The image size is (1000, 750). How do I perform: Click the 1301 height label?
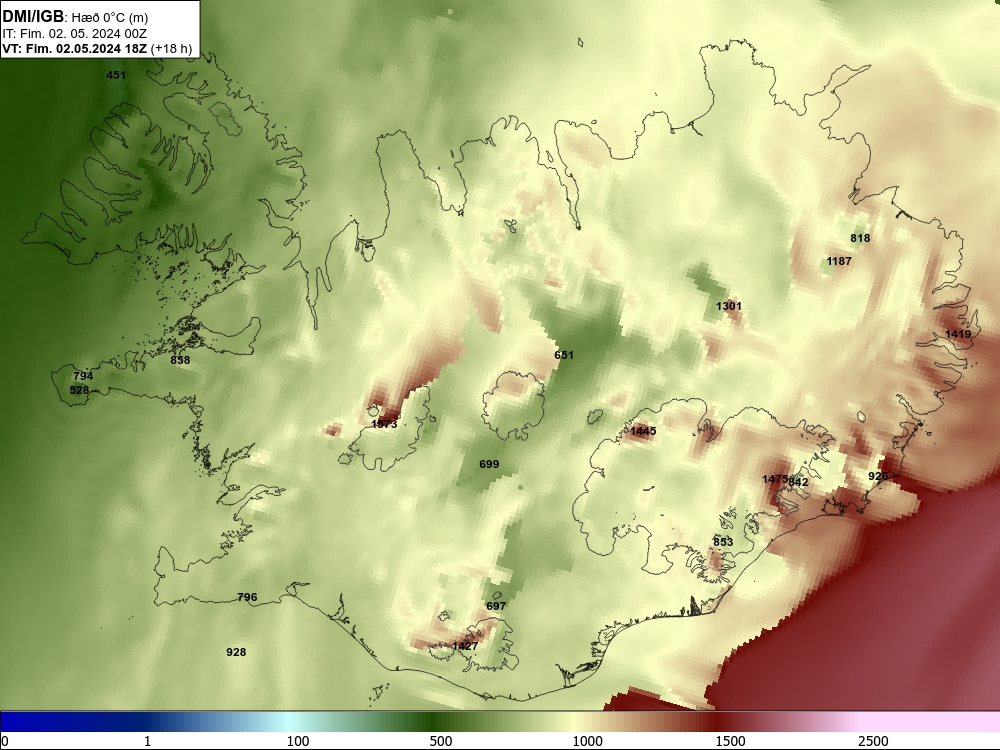point(728,306)
